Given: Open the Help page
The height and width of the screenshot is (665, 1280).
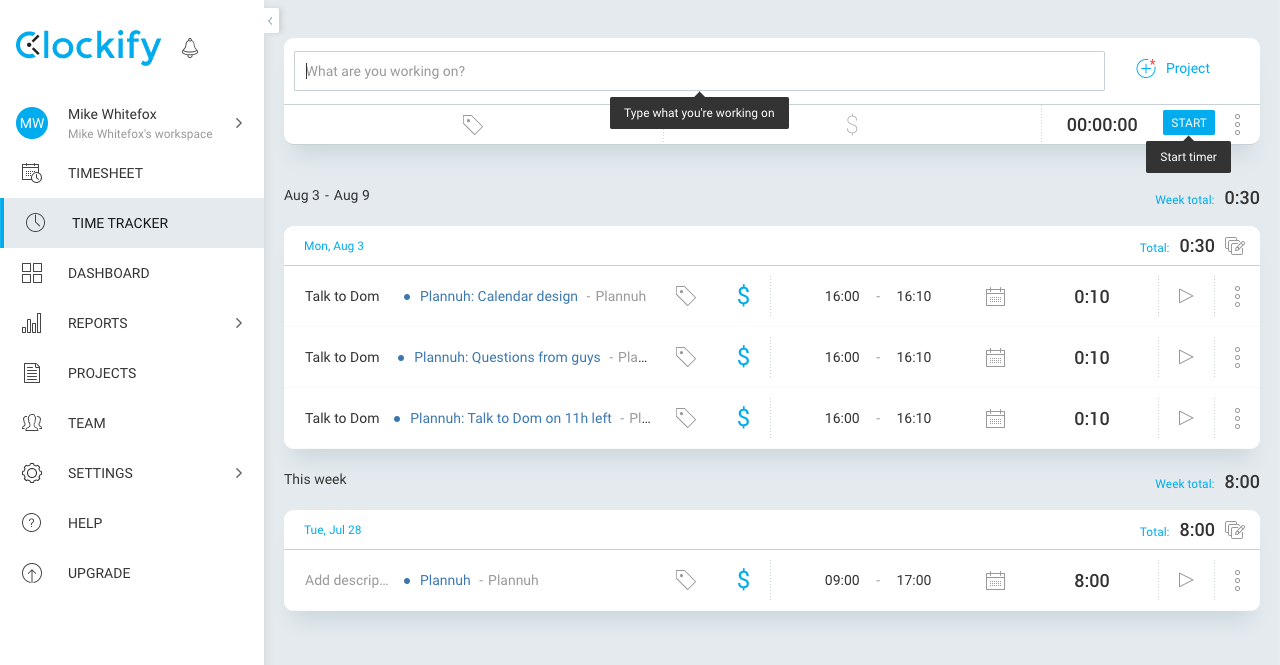Looking at the screenshot, I should coord(132,523).
